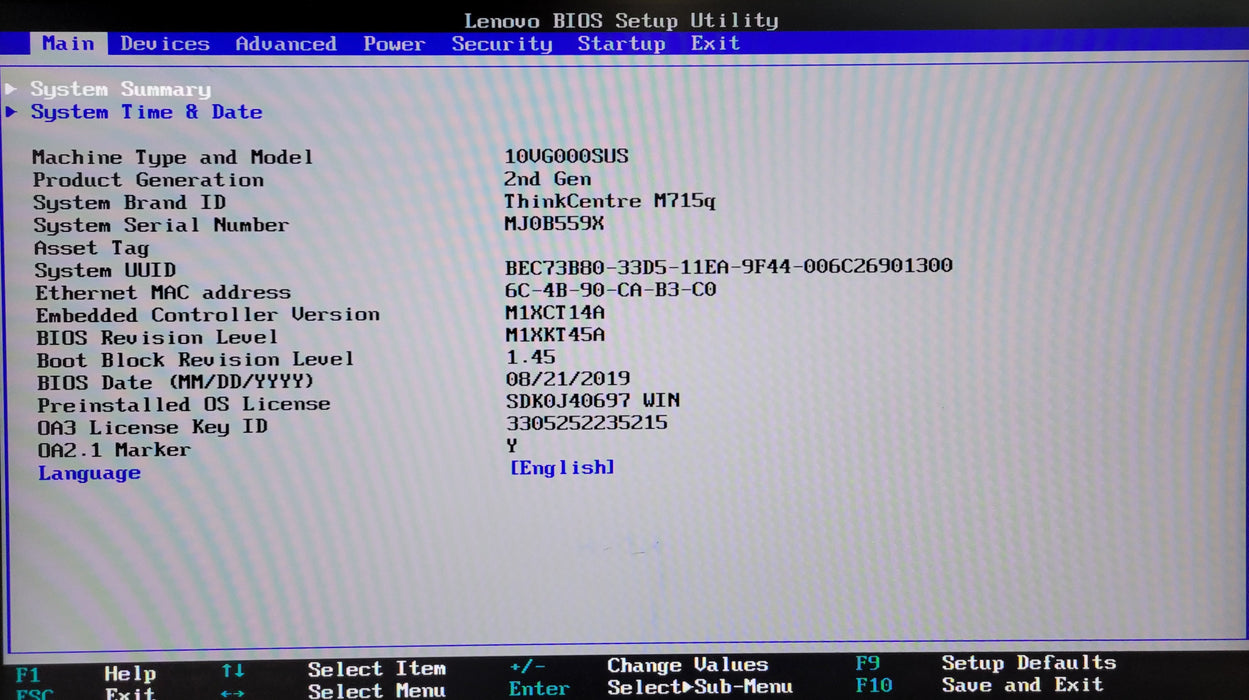
Task: Click the Lenovo BIOS Setup Utility title
Action: [x=621, y=20]
